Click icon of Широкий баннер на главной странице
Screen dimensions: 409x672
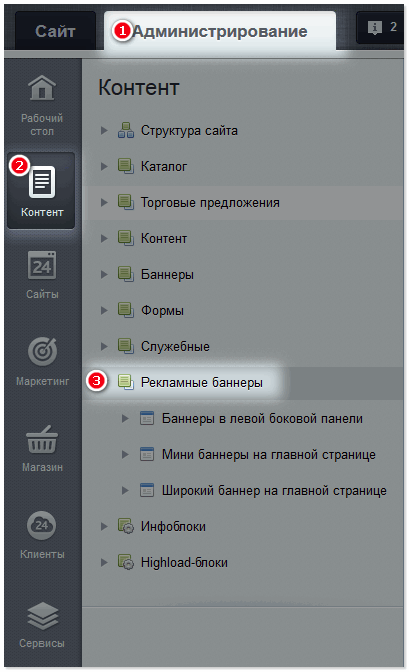coord(147,490)
